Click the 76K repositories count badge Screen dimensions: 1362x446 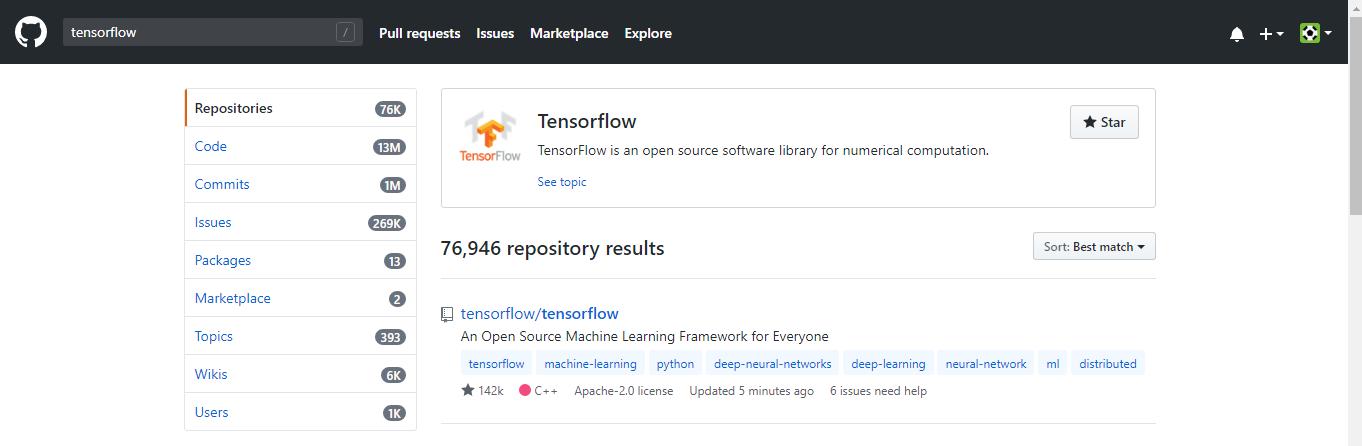tap(391, 109)
